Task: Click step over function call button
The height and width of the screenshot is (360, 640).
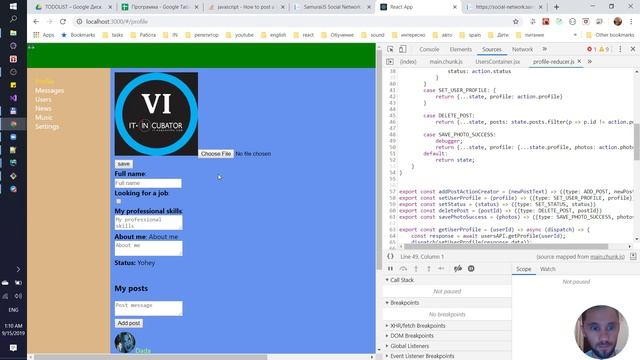Action: [x=403, y=269]
